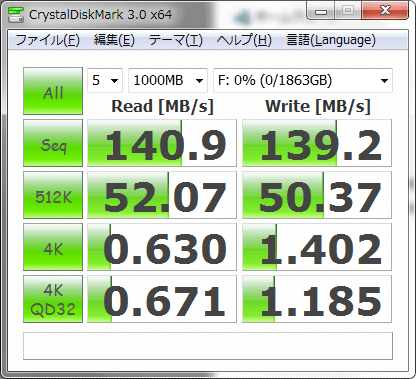
Task: Click the empty comment field at bottom
Action: click(208, 346)
